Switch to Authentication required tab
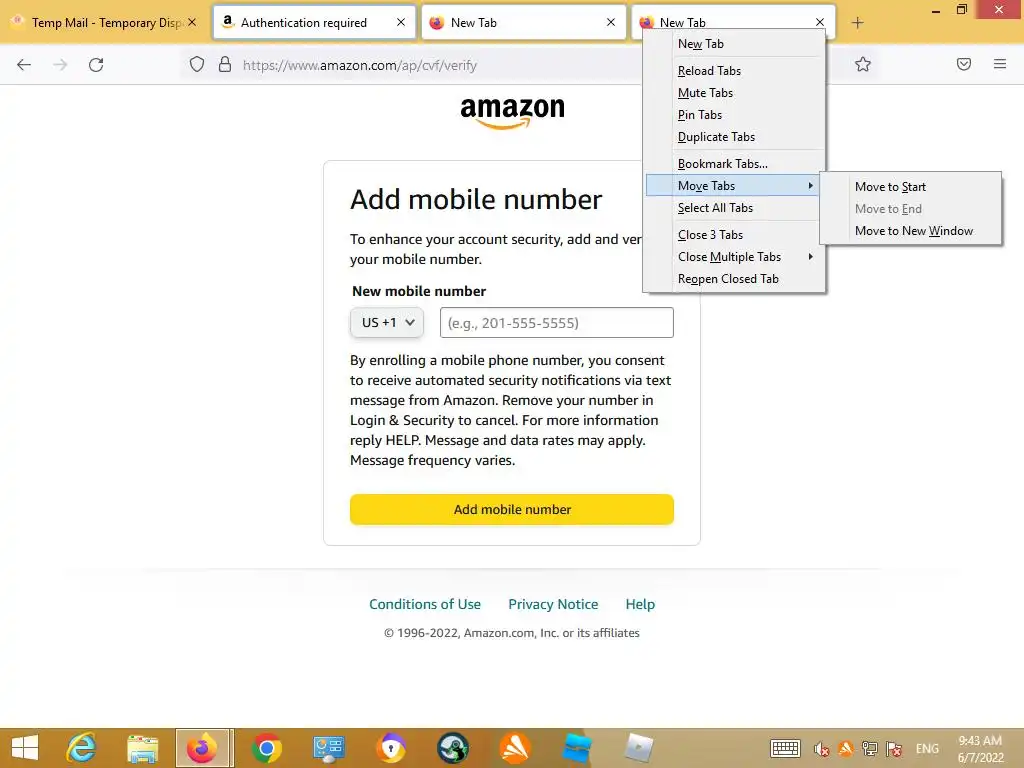1024x768 pixels. point(315,22)
